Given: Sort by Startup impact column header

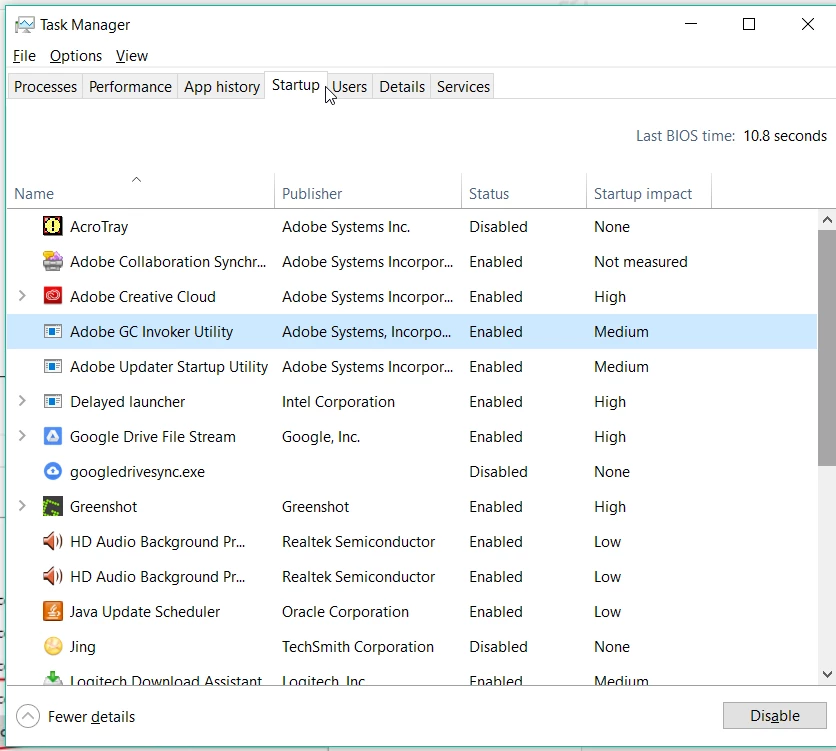Looking at the screenshot, I should click(649, 191).
